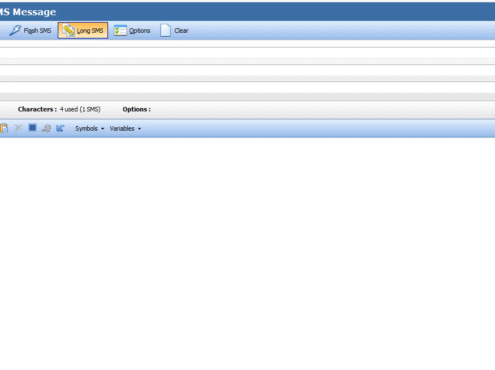The height and width of the screenshot is (370, 495).
Task: Click the blue arrow icon beside Symbols
Action: [60, 128]
